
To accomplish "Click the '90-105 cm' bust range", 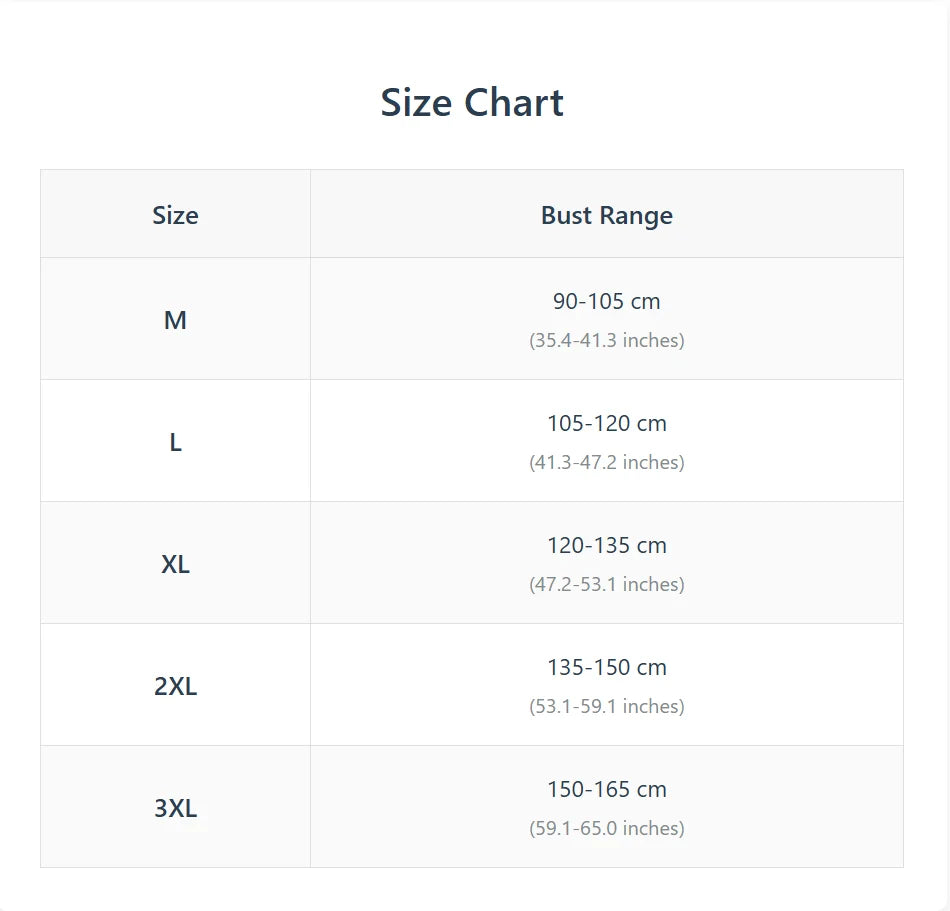I will pos(607,301).
